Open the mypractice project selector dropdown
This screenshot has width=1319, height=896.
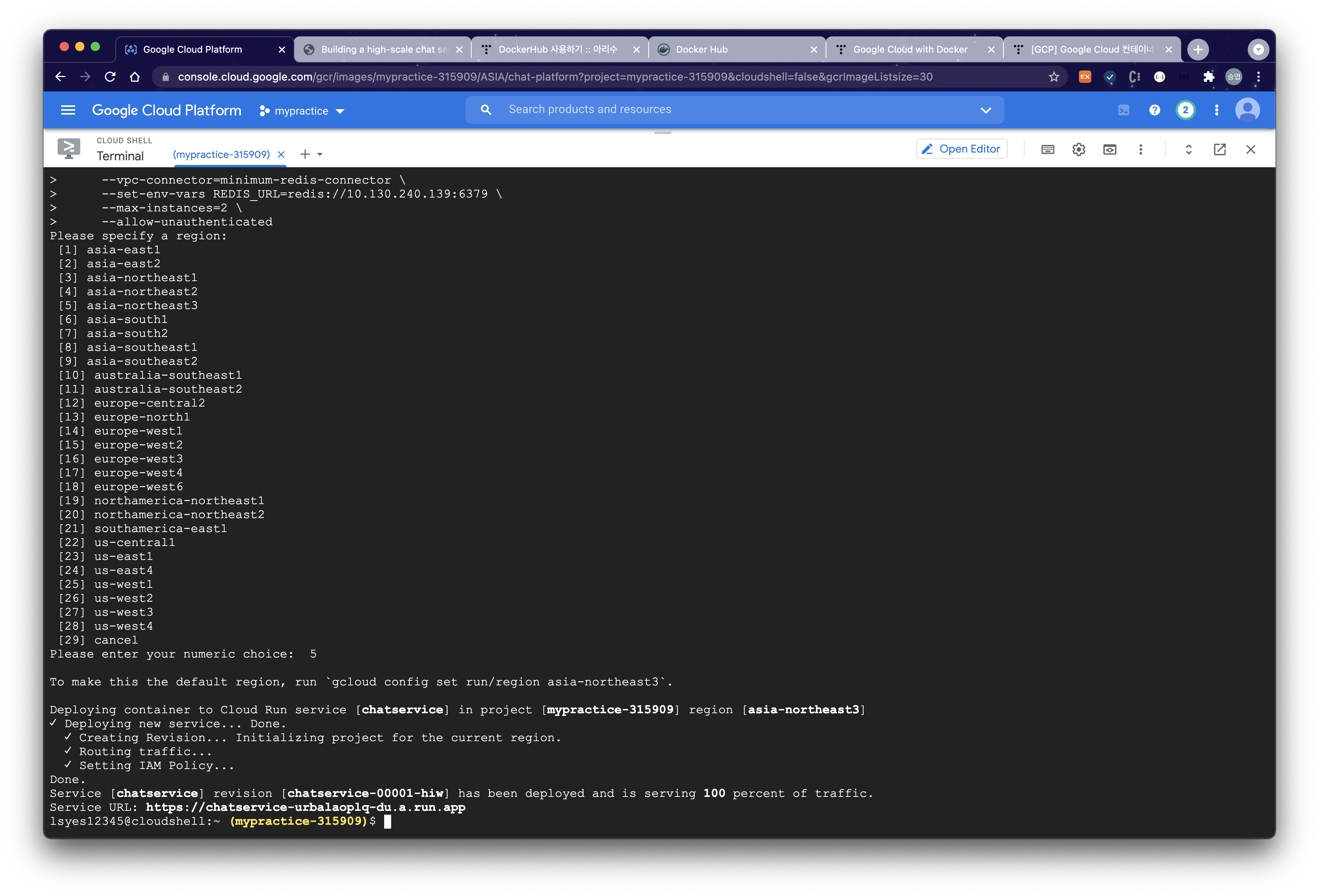pos(302,111)
